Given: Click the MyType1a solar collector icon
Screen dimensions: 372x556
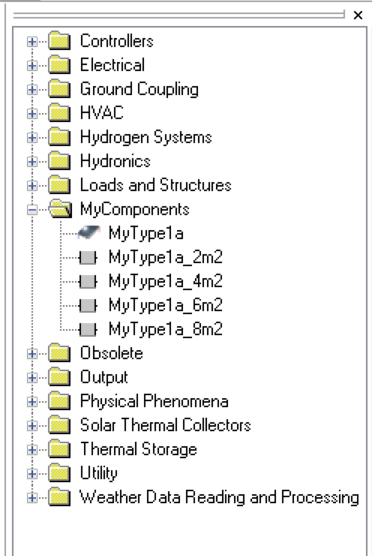Looking at the screenshot, I should (89, 233).
